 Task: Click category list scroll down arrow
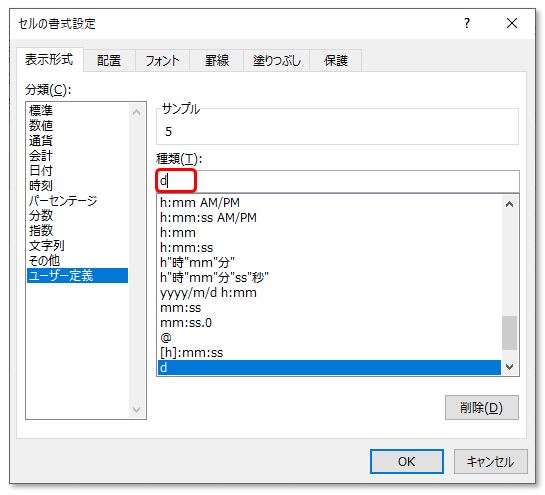point(137,409)
